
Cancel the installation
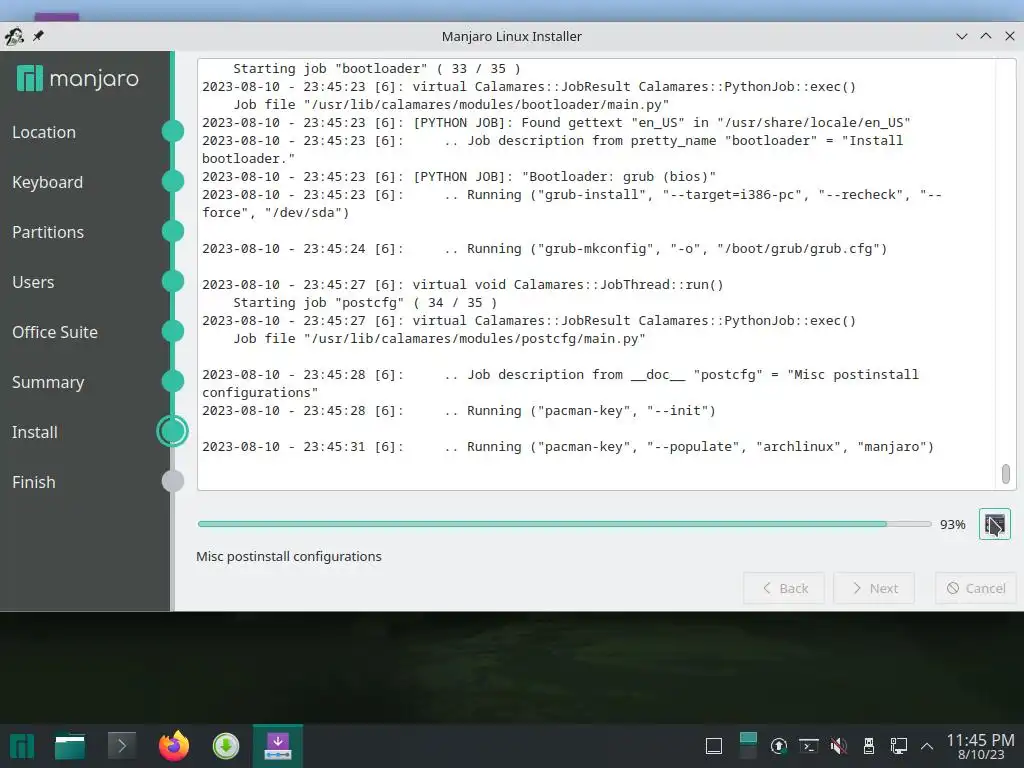[x=976, y=588]
